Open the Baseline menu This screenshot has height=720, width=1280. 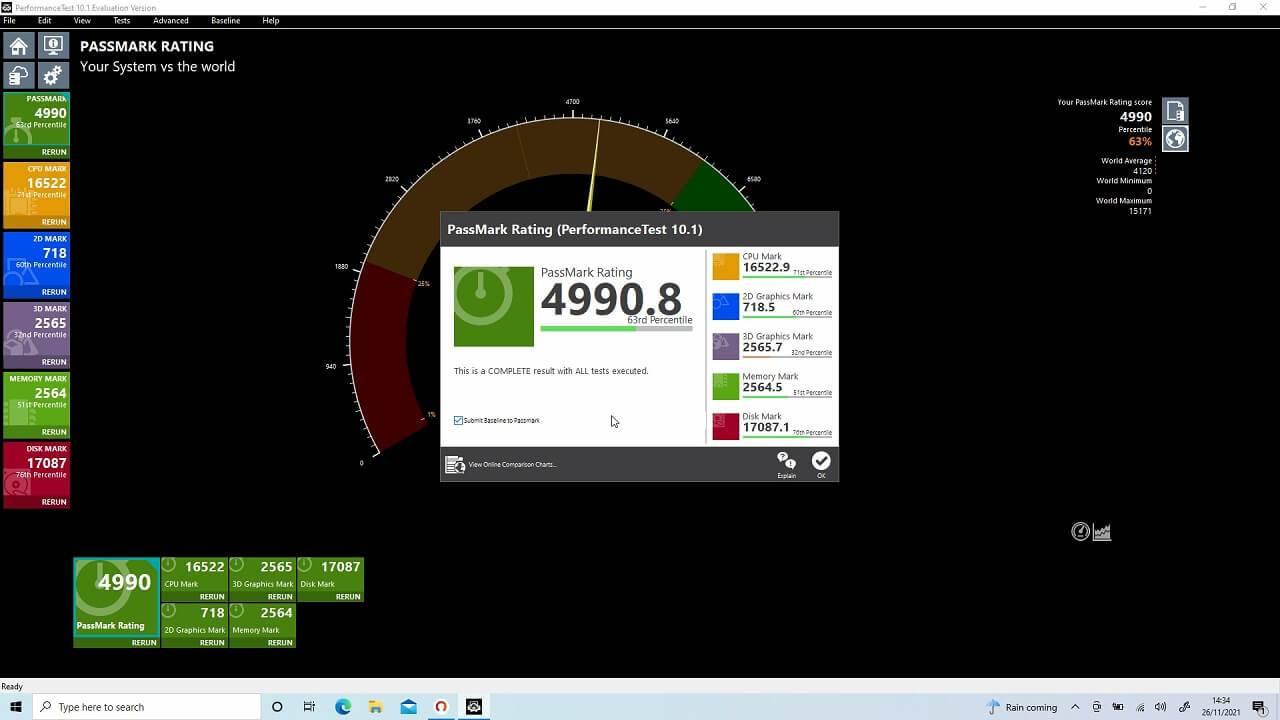[x=225, y=20]
